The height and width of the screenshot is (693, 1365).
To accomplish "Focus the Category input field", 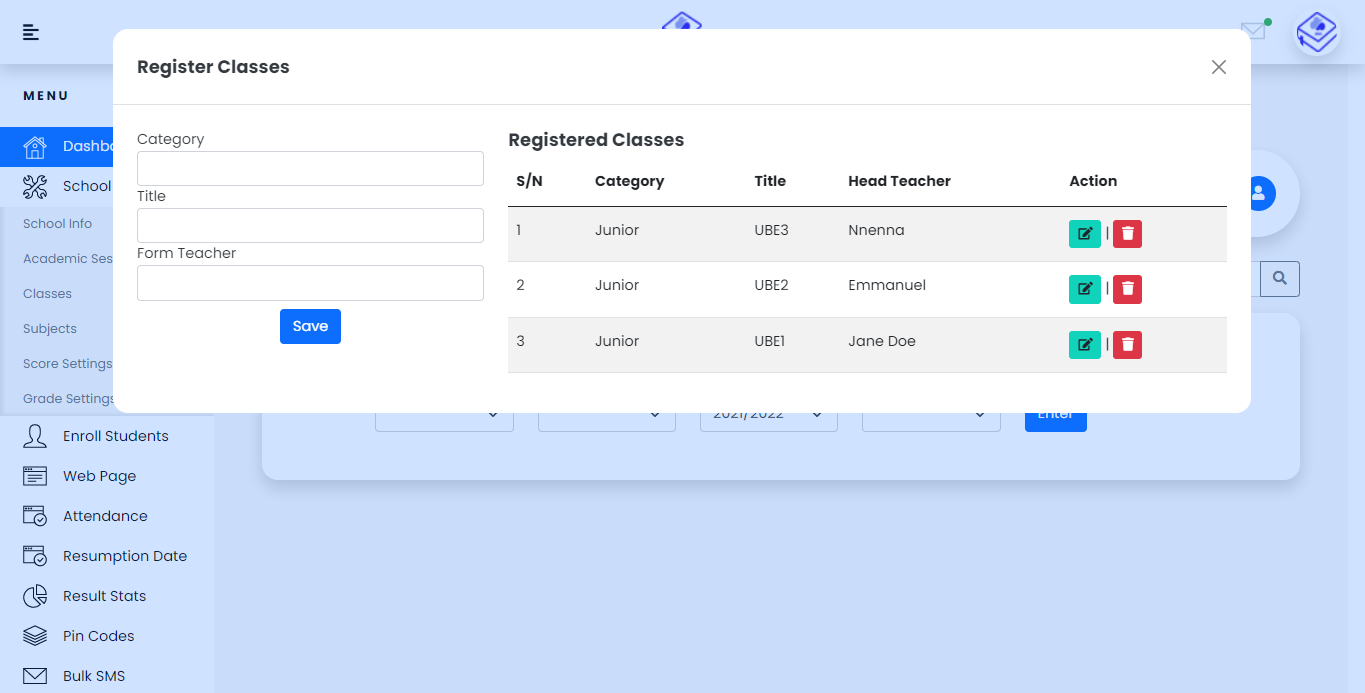I will (x=310, y=168).
